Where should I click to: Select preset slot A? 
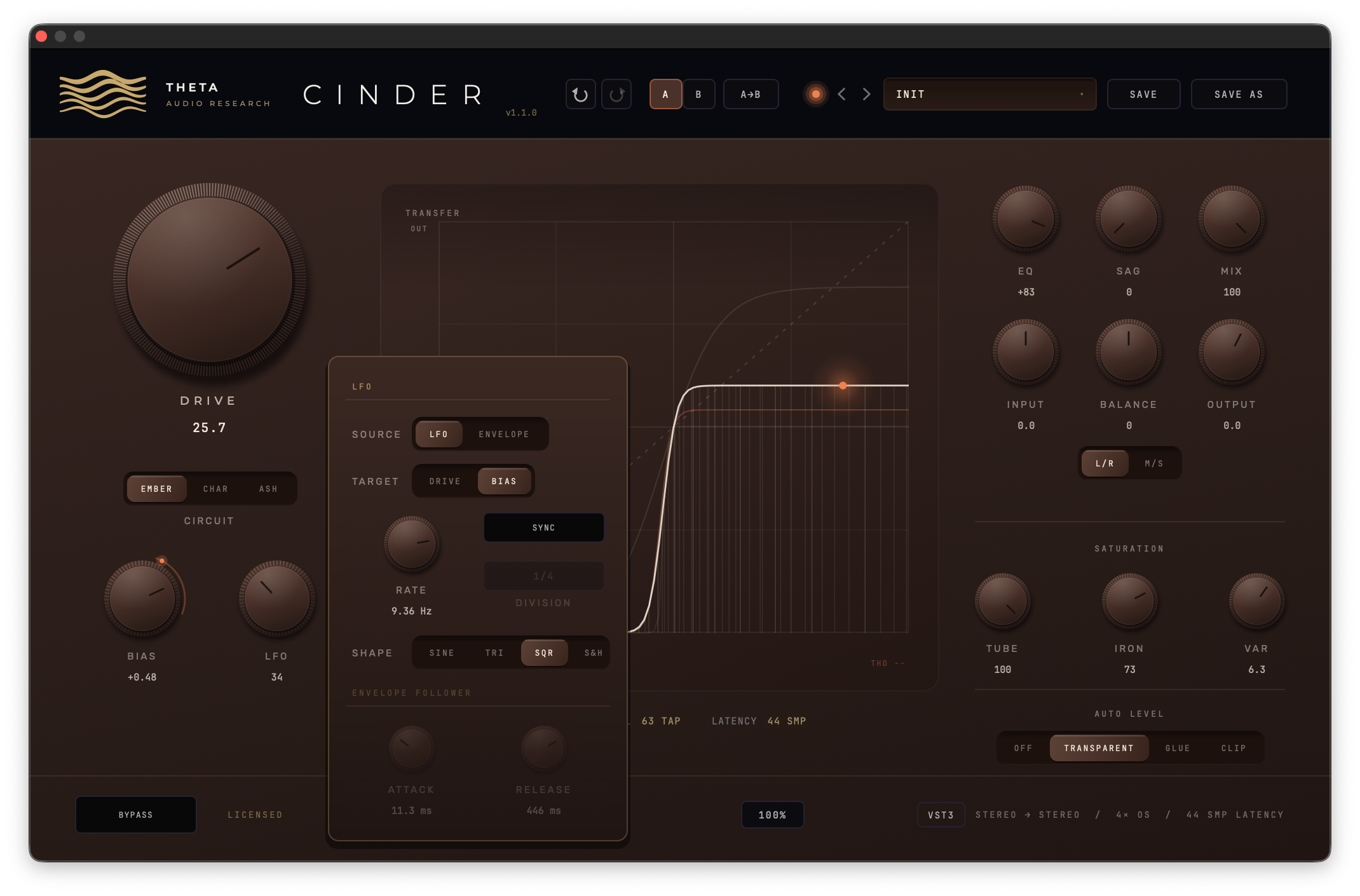click(x=665, y=95)
